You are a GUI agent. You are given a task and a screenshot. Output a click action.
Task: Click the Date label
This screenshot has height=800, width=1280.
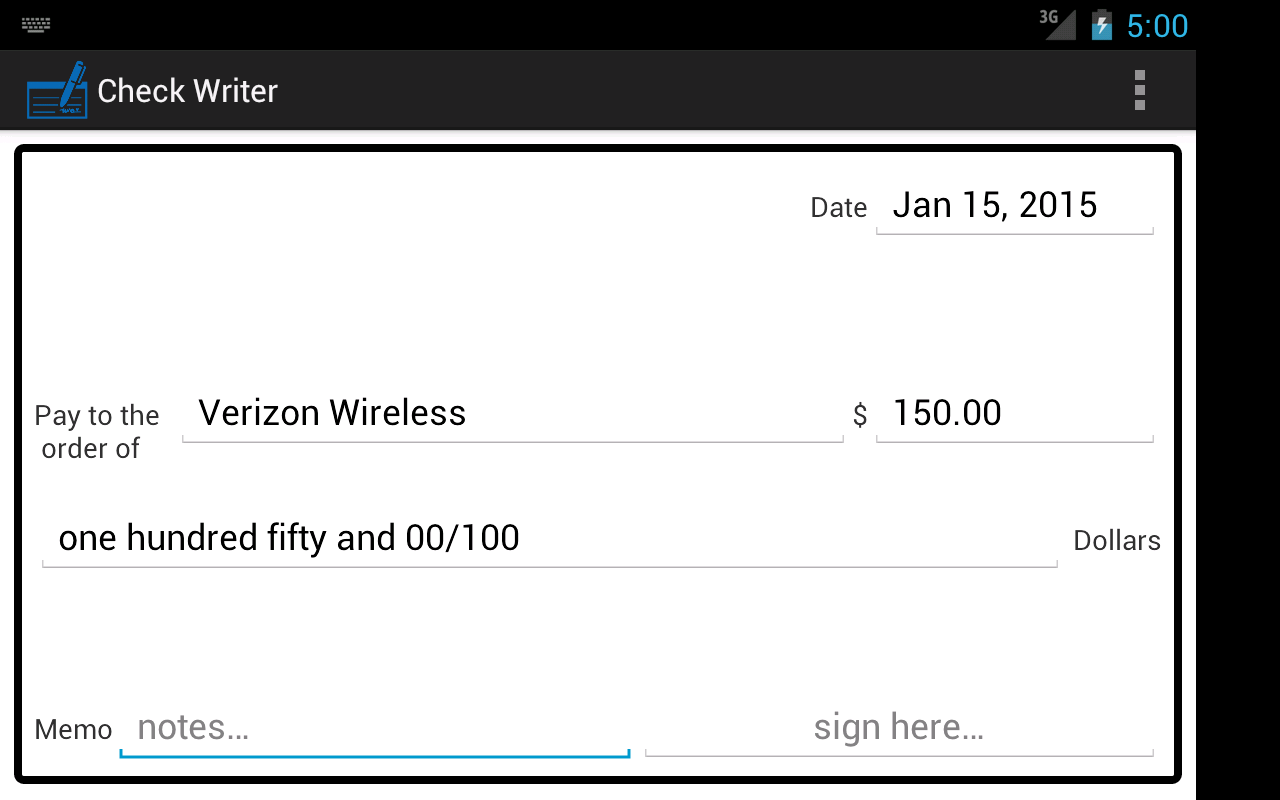tap(838, 208)
